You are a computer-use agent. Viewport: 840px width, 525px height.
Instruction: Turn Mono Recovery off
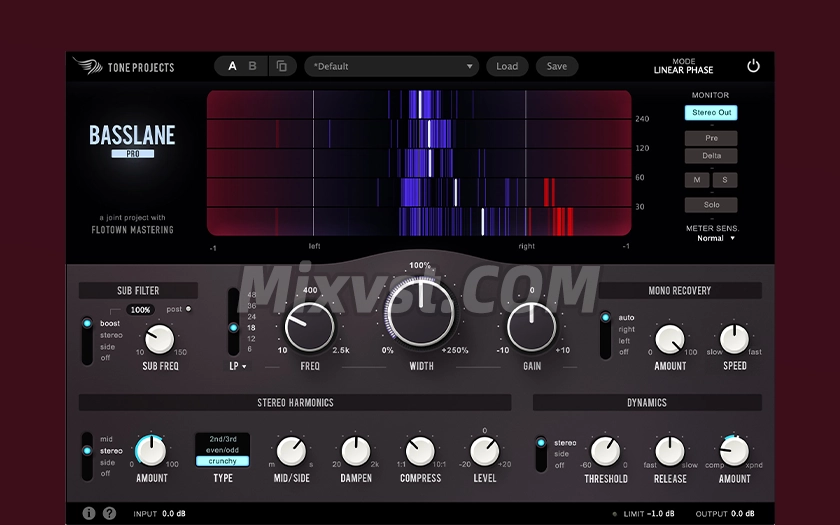[x=624, y=352]
